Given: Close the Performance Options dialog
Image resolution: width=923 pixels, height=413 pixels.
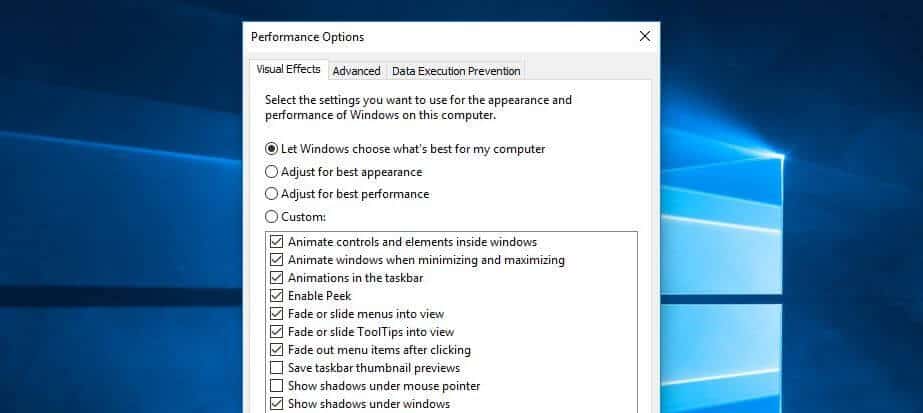Looking at the screenshot, I should (x=645, y=37).
